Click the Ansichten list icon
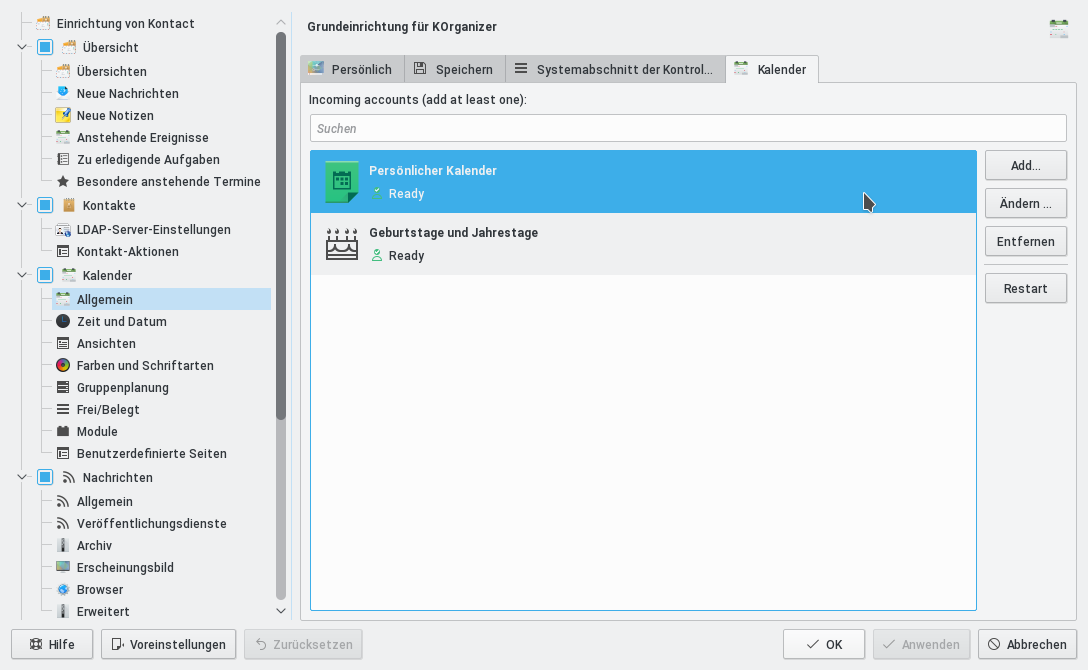Viewport: 1088px width, 670px height. (63, 343)
